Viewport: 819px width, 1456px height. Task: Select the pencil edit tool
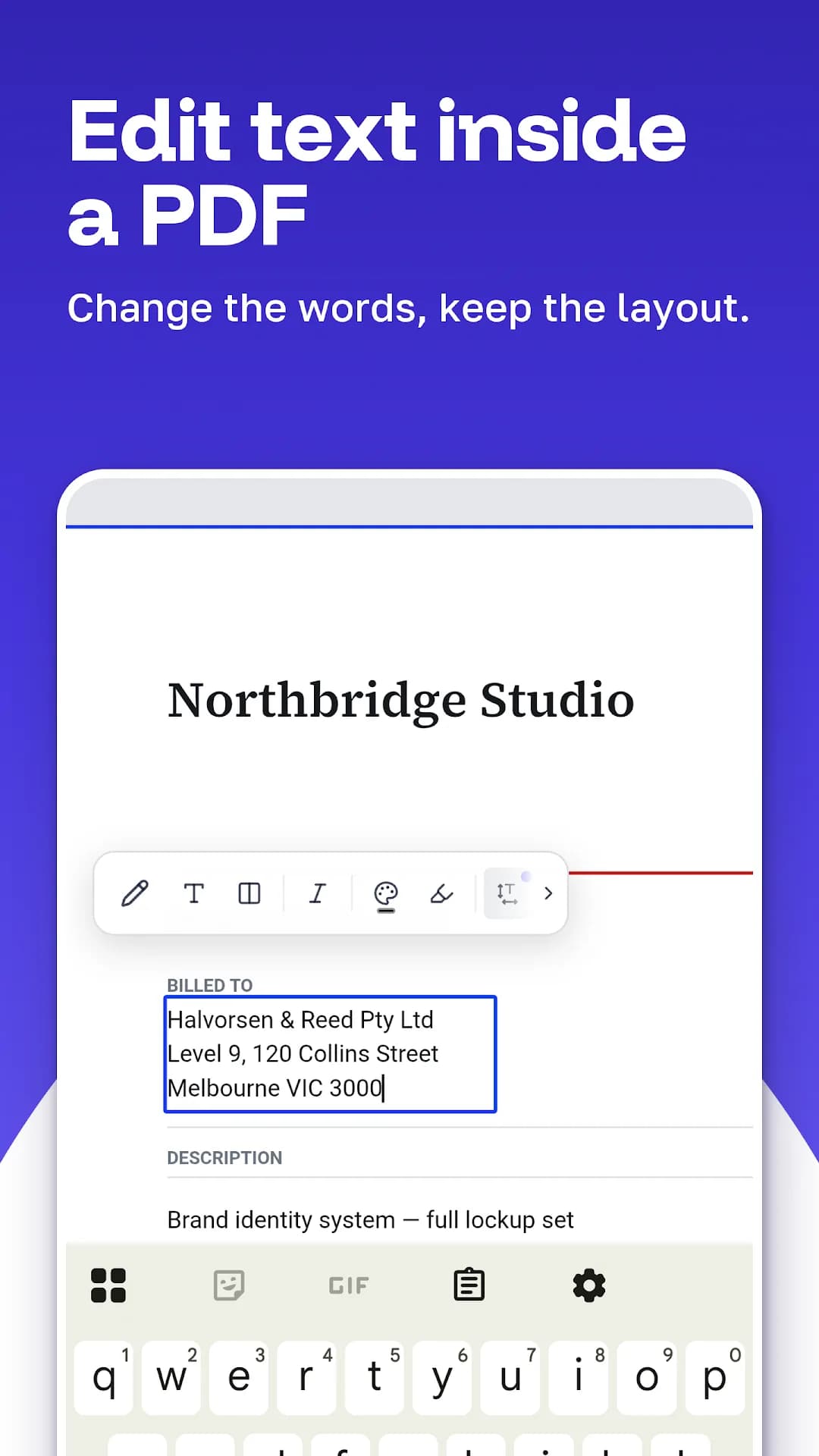[x=135, y=893]
